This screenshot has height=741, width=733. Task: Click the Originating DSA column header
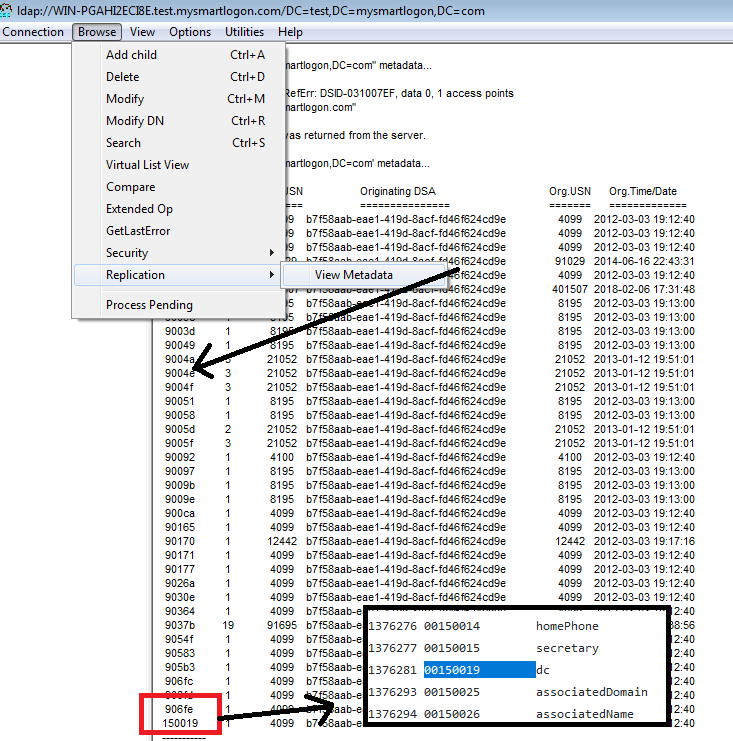tap(398, 191)
